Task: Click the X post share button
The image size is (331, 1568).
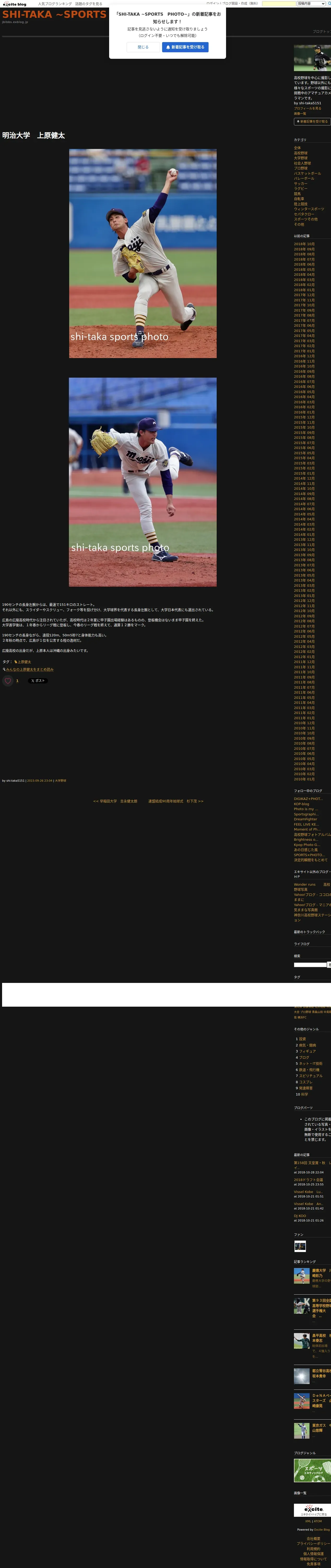Action: (x=38, y=681)
